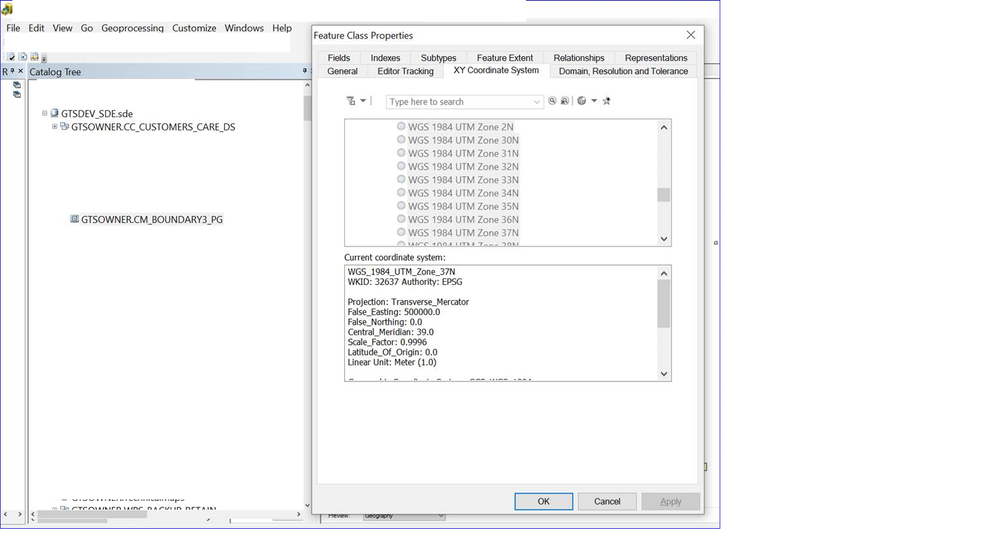Switch to the Fields tab
This screenshot has height=540, width=998.
pyautogui.click(x=339, y=58)
